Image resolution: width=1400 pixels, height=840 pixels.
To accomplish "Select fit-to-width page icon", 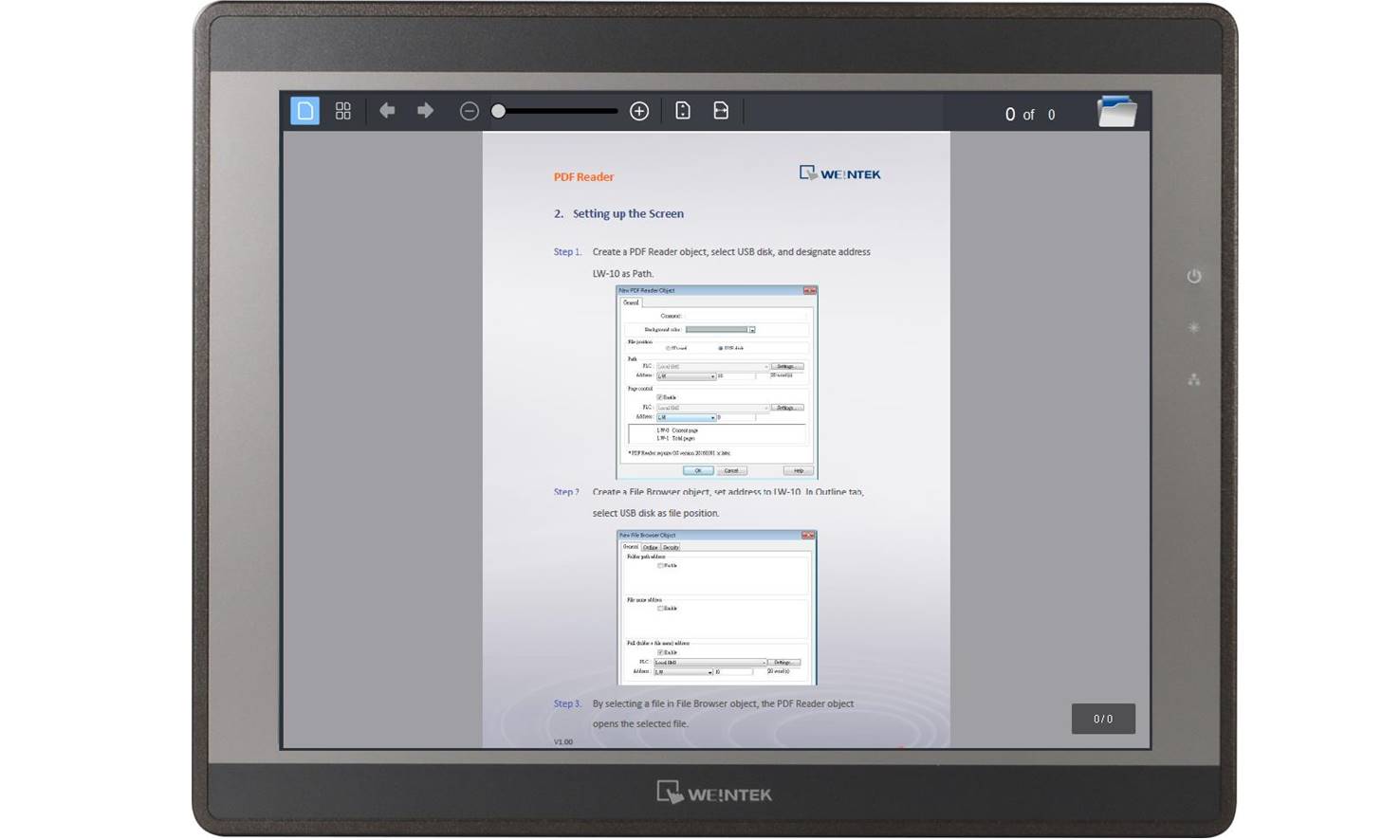I will click(721, 111).
